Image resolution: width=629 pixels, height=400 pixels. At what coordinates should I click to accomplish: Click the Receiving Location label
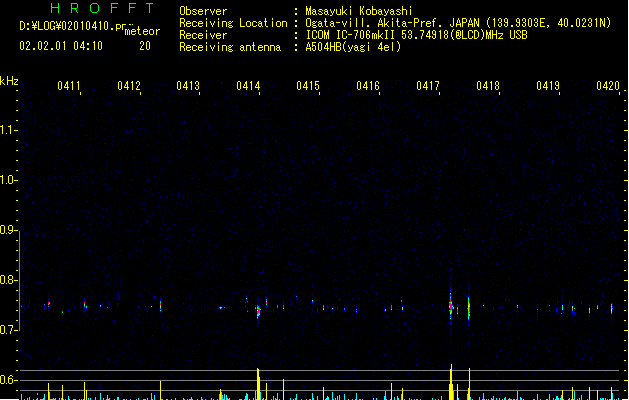point(233,23)
